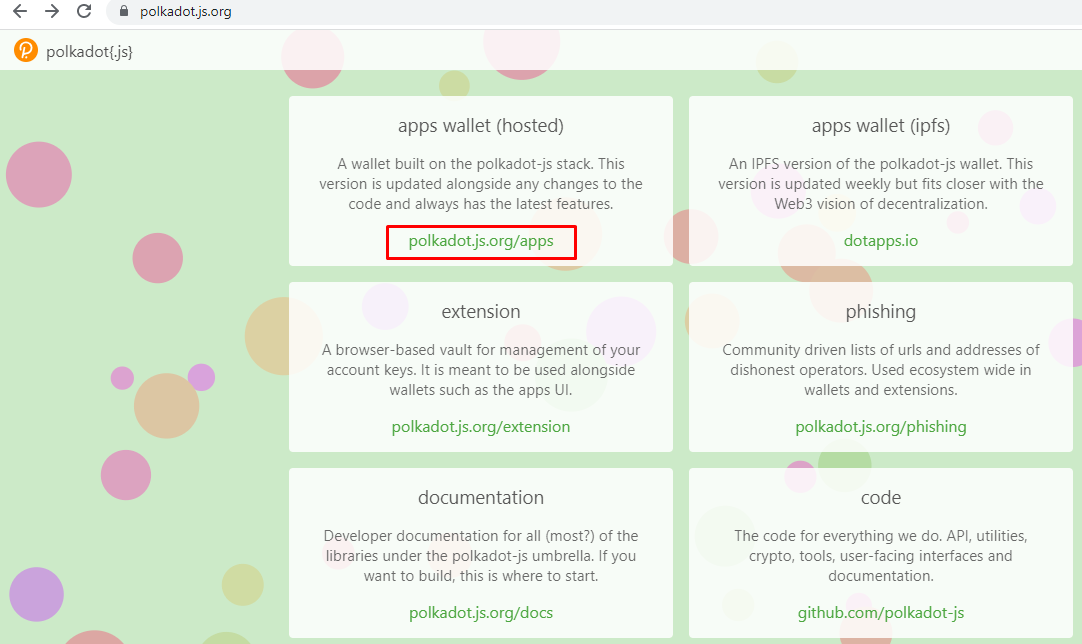
Task: Open the github.com/polkadot-js link
Action: click(881, 613)
